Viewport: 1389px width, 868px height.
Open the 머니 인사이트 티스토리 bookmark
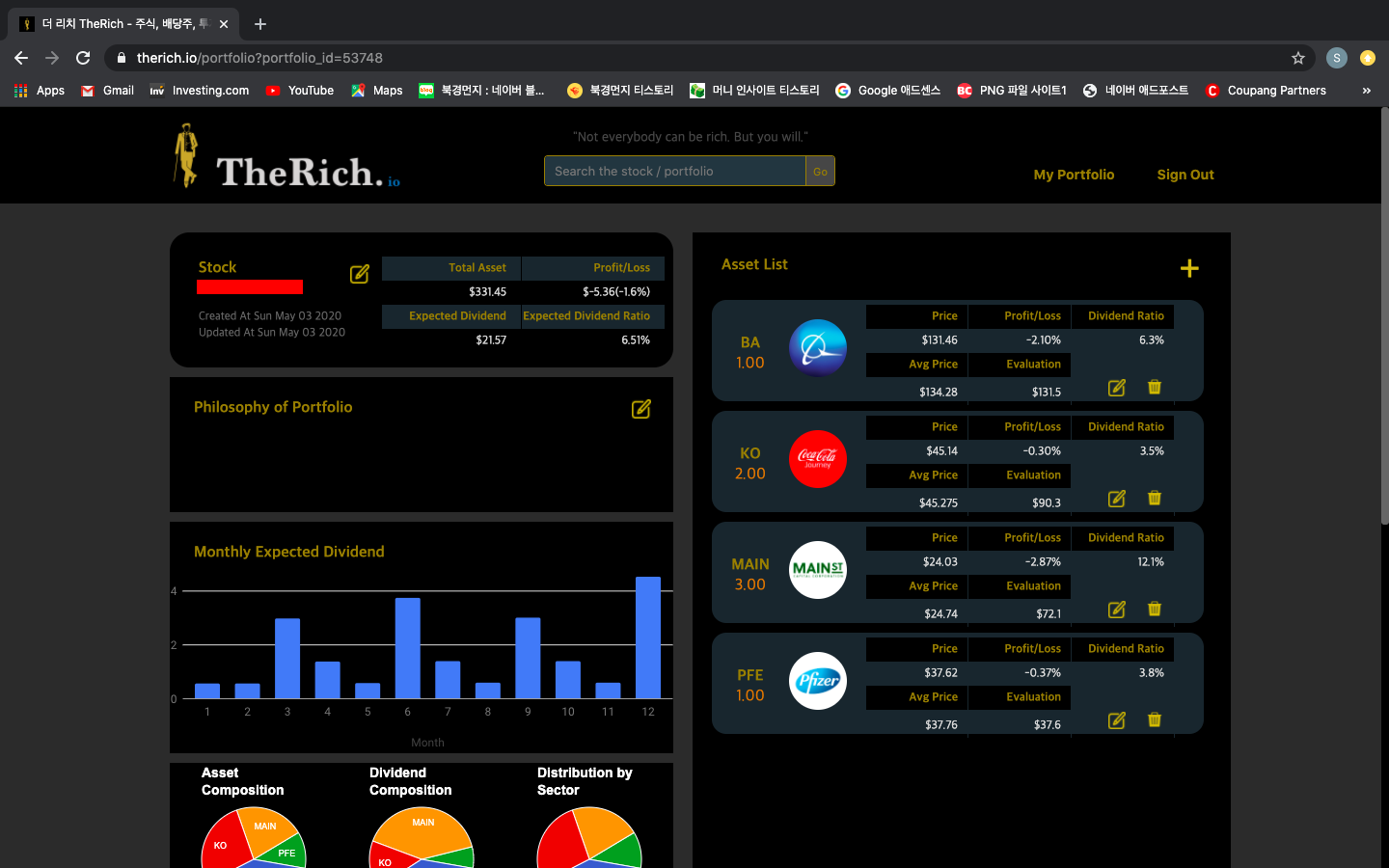pyautogui.click(x=754, y=91)
